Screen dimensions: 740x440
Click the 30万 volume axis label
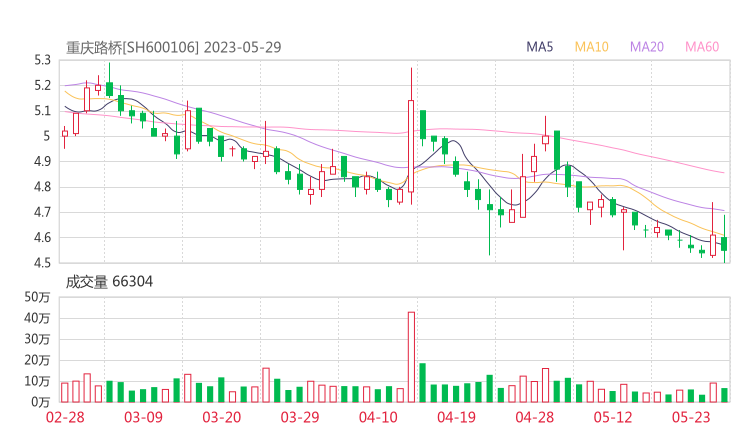pyautogui.click(x=37, y=339)
